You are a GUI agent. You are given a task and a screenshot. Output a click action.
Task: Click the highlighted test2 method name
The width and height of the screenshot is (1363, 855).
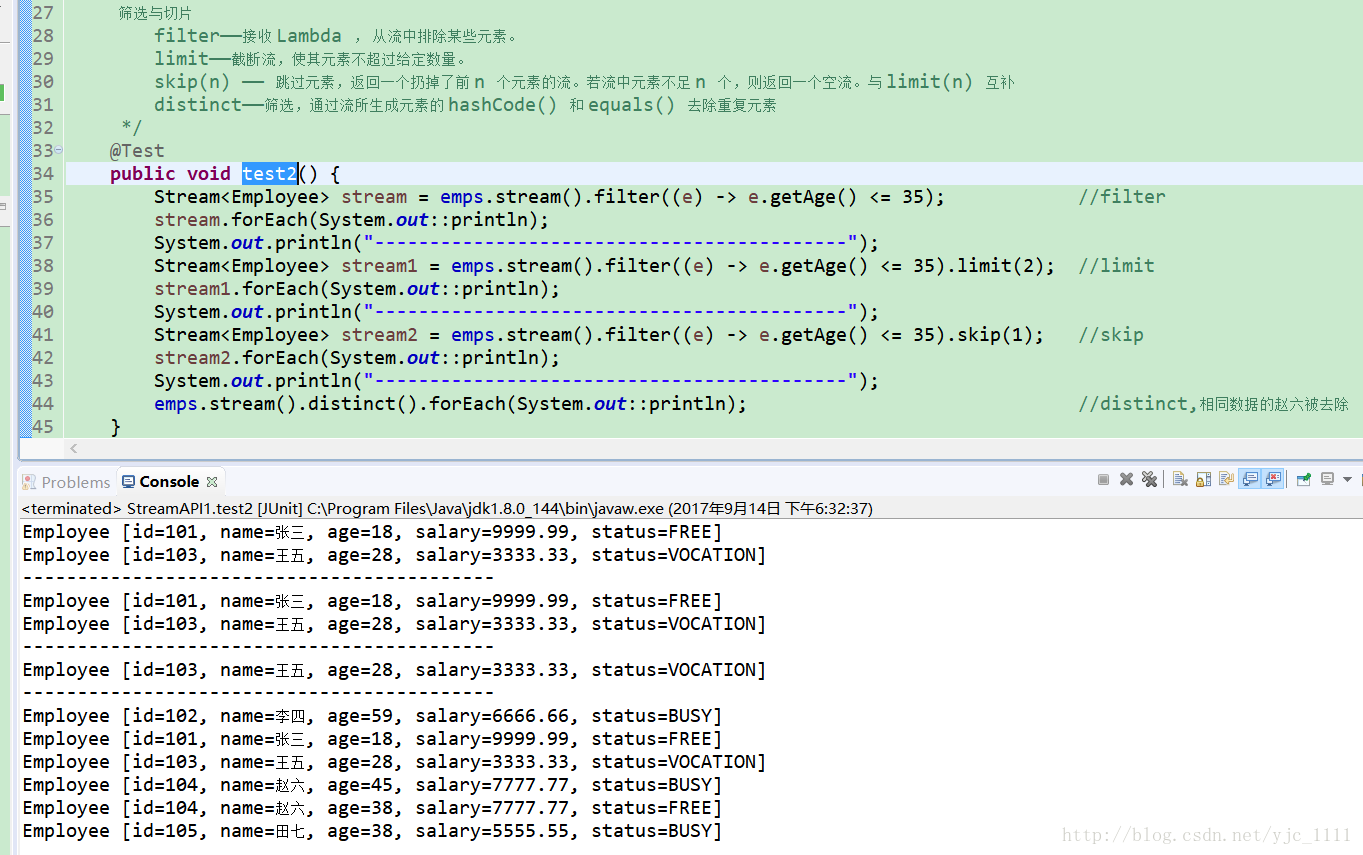(269, 174)
